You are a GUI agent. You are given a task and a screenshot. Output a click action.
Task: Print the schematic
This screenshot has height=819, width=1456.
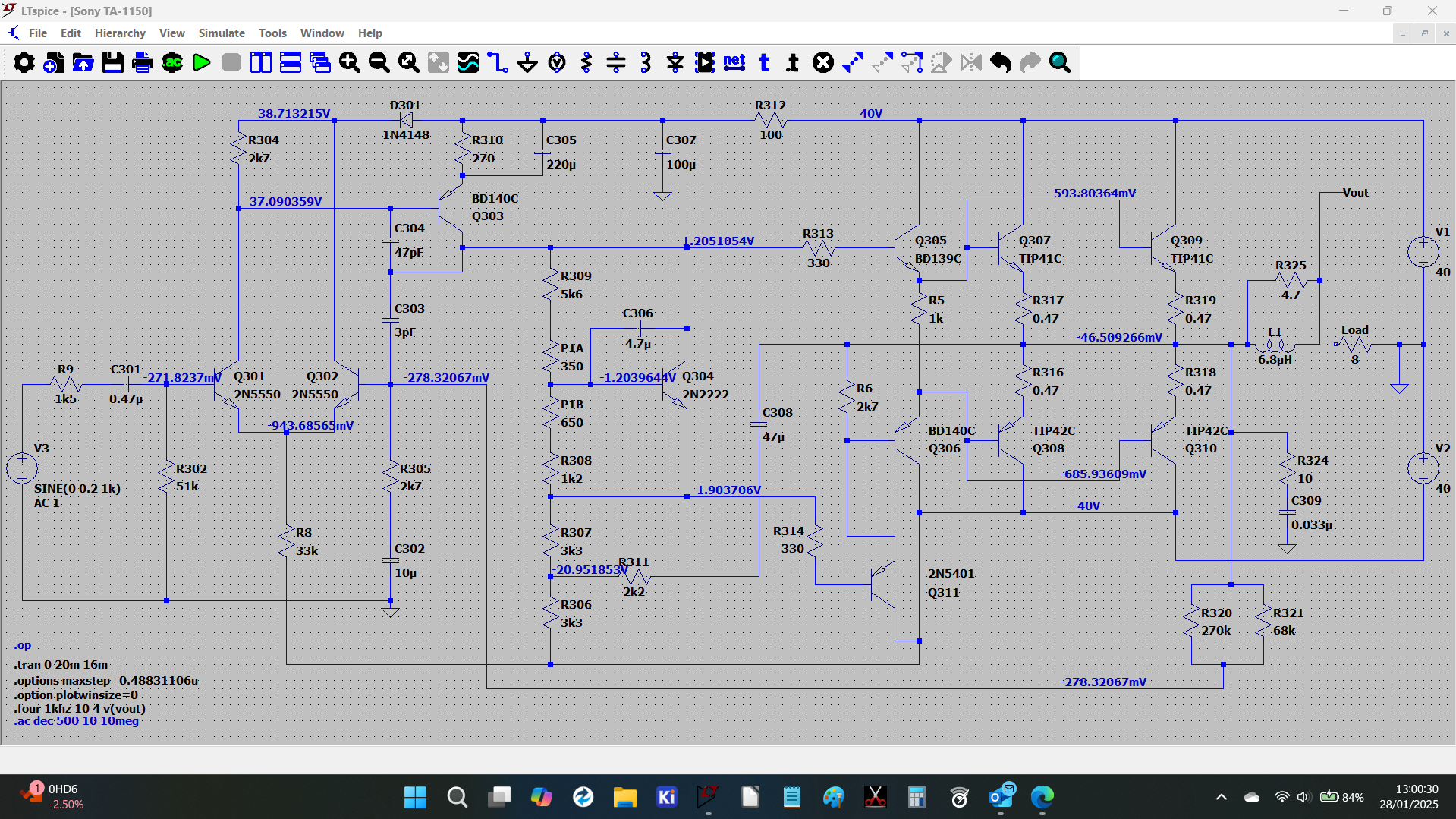pos(143,62)
